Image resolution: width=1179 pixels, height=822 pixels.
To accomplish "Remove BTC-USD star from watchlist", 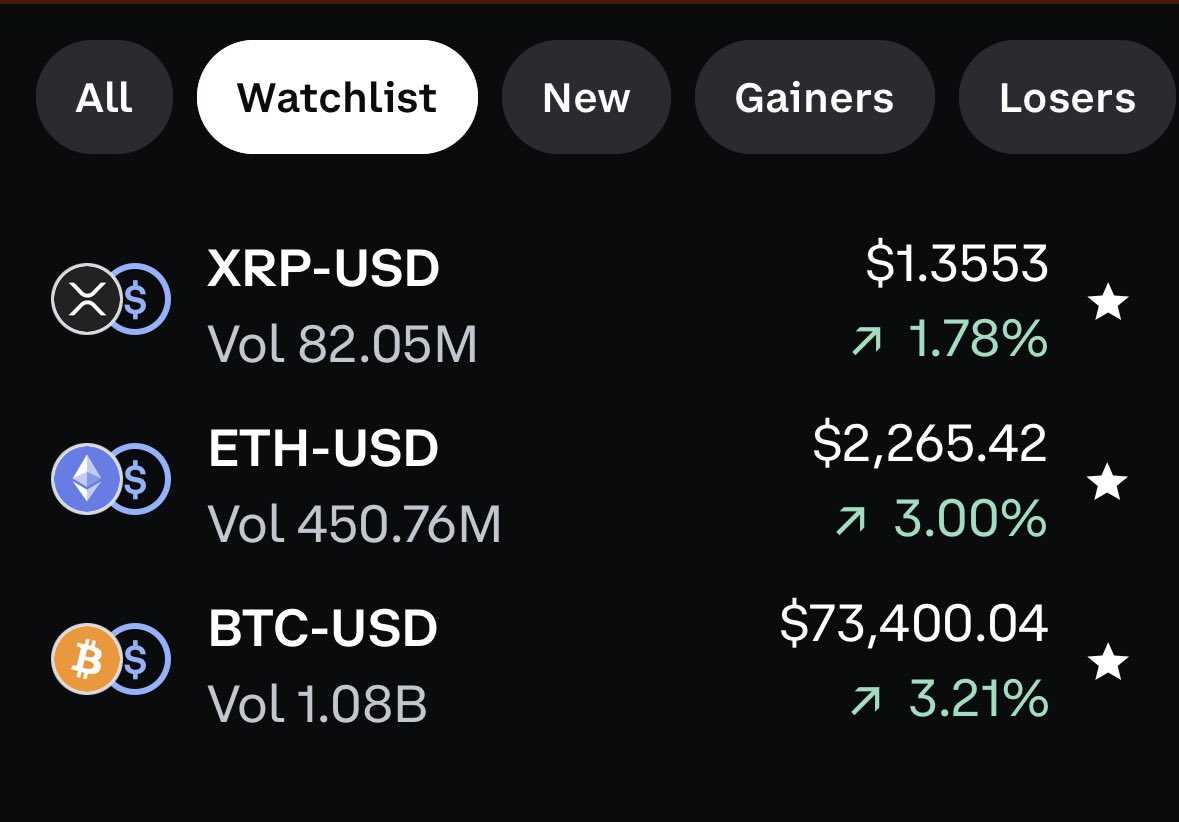I will [x=1108, y=662].
